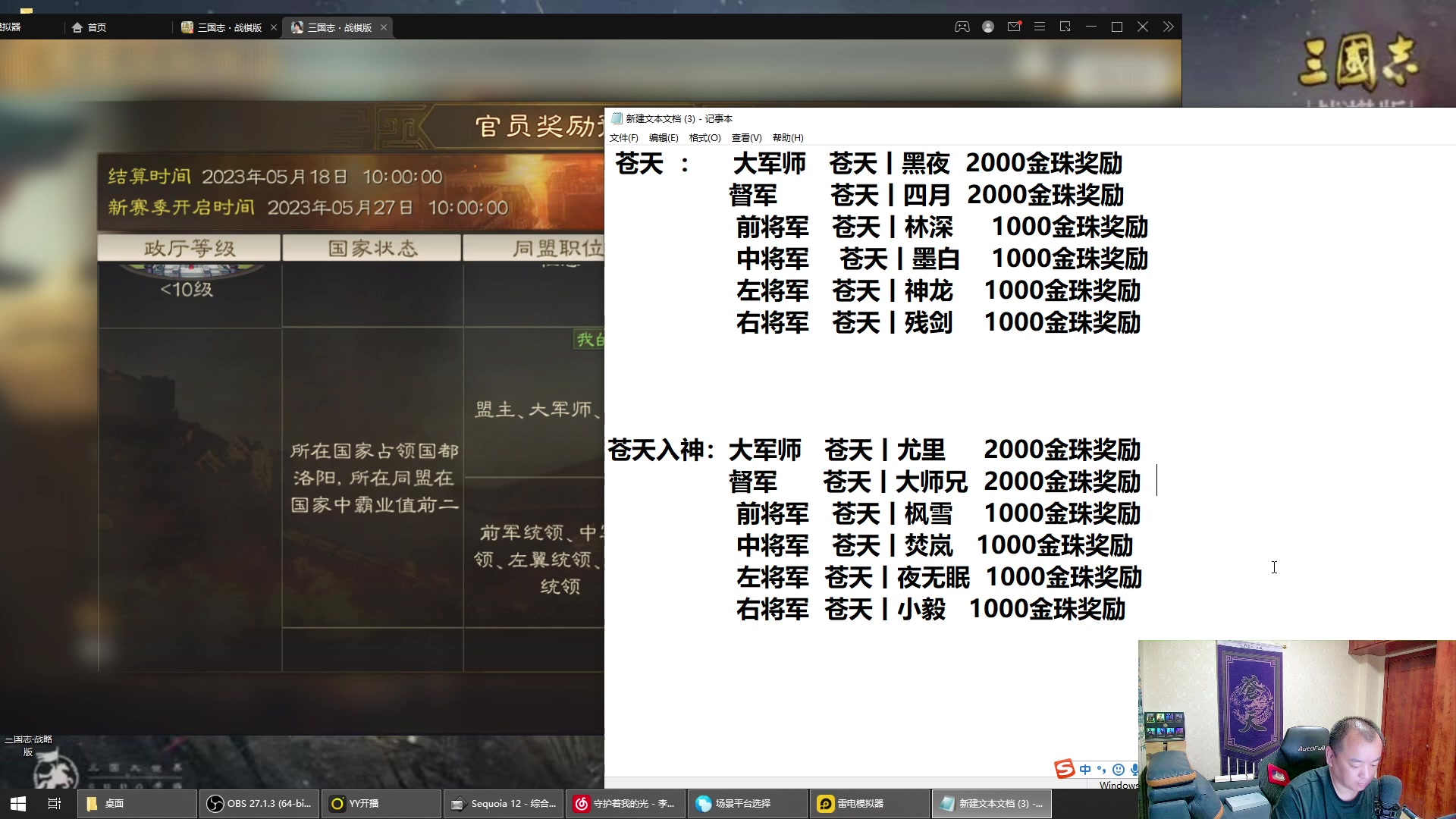Open Notepad 编辑(E) menu
The height and width of the screenshot is (819, 1456).
(x=664, y=137)
